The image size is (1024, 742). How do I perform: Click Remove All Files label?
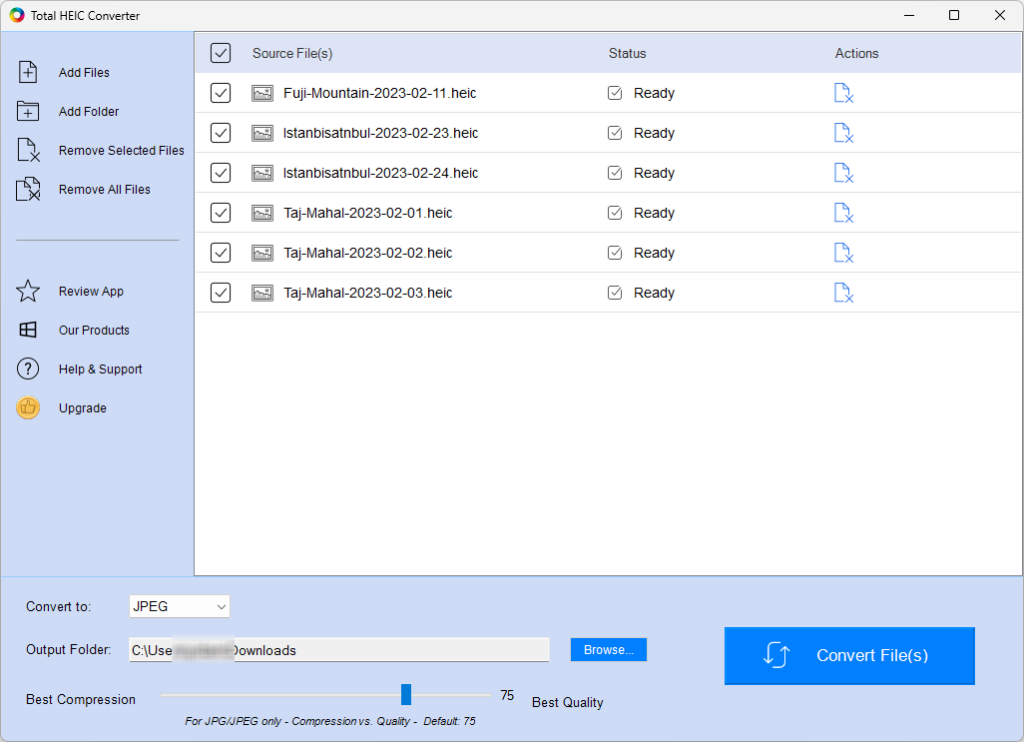104,189
